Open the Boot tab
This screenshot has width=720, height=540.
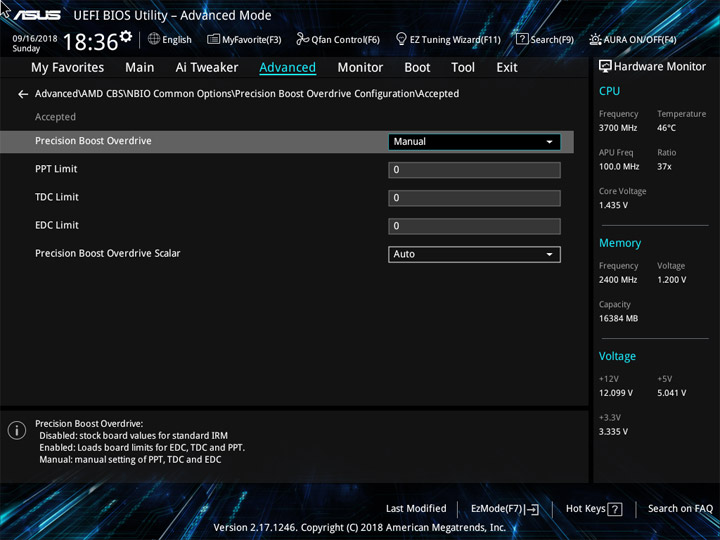point(417,68)
